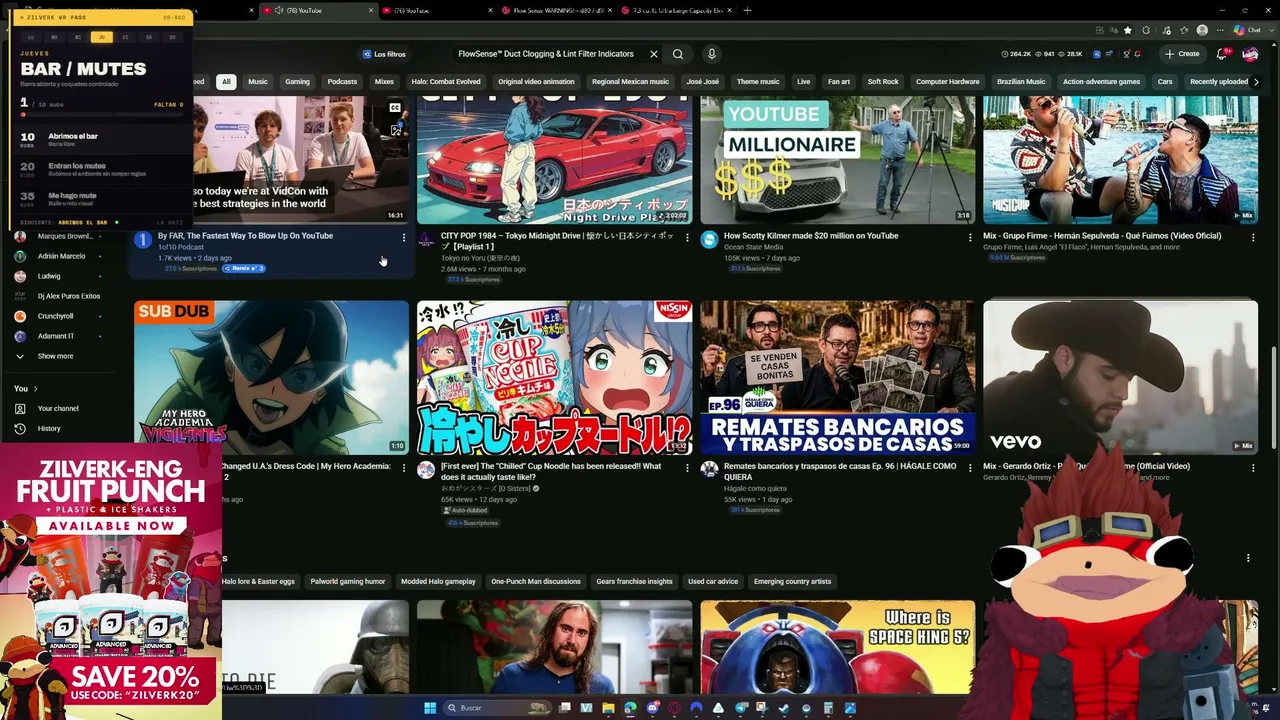Open the Create dropdown button

click(1182, 54)
